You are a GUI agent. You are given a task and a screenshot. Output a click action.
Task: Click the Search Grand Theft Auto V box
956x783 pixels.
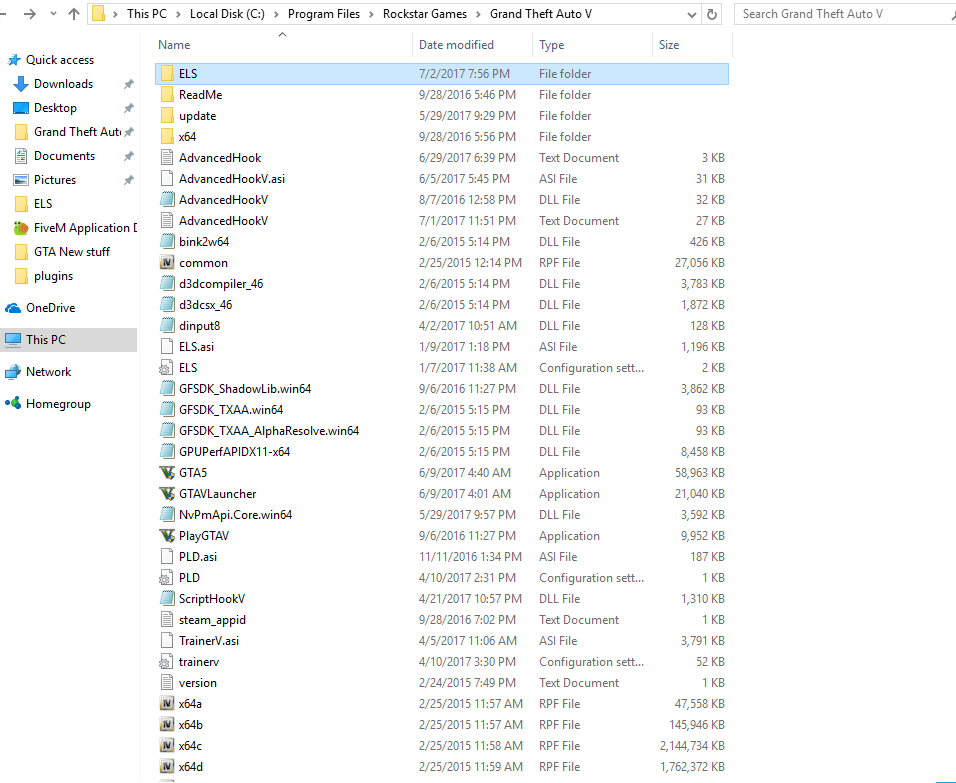pyautogui.click(x=844, y=14)
